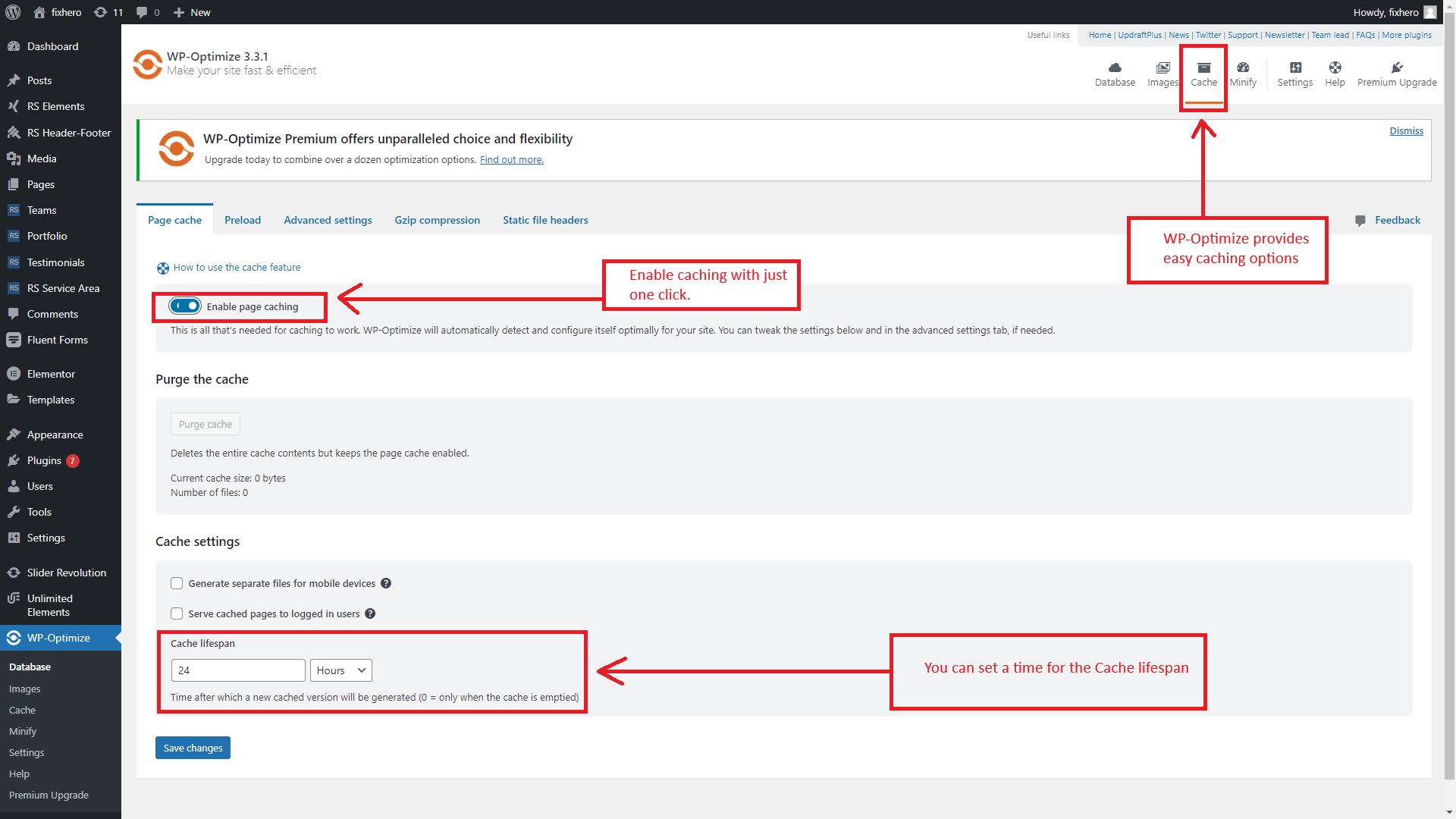
Task: Open How to use the cache feature
Action: (x=237, y=267)
